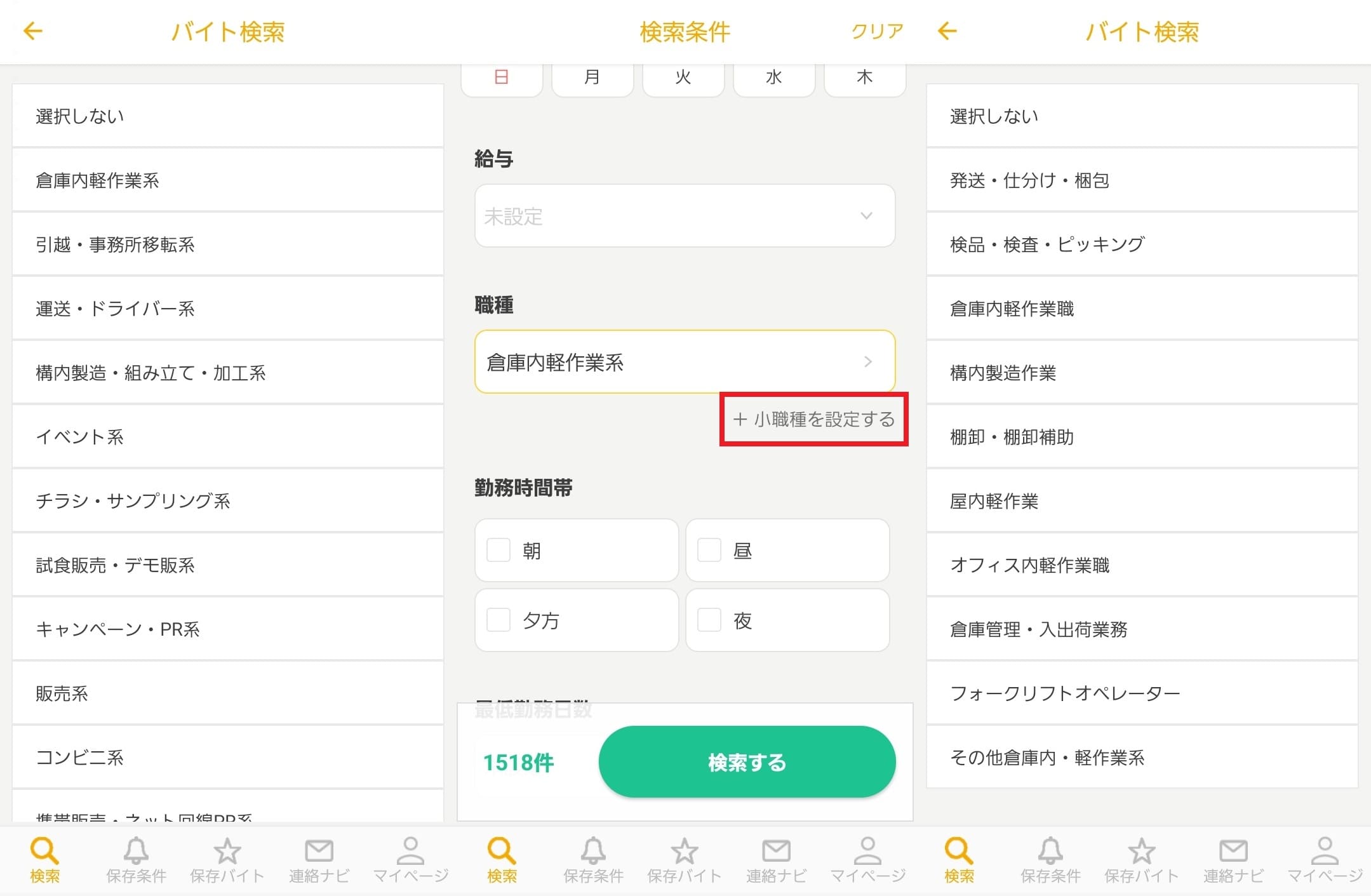Select 試食販売・デモ販系 category
Viewport: 1371px width, 896px height.
point(228,565)
